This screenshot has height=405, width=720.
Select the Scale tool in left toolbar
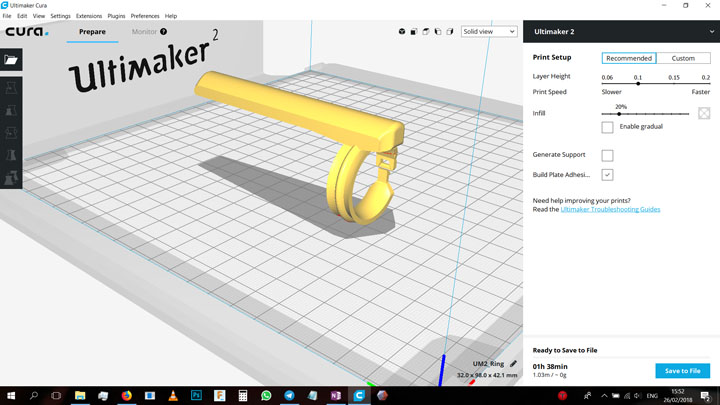(11, 110)
